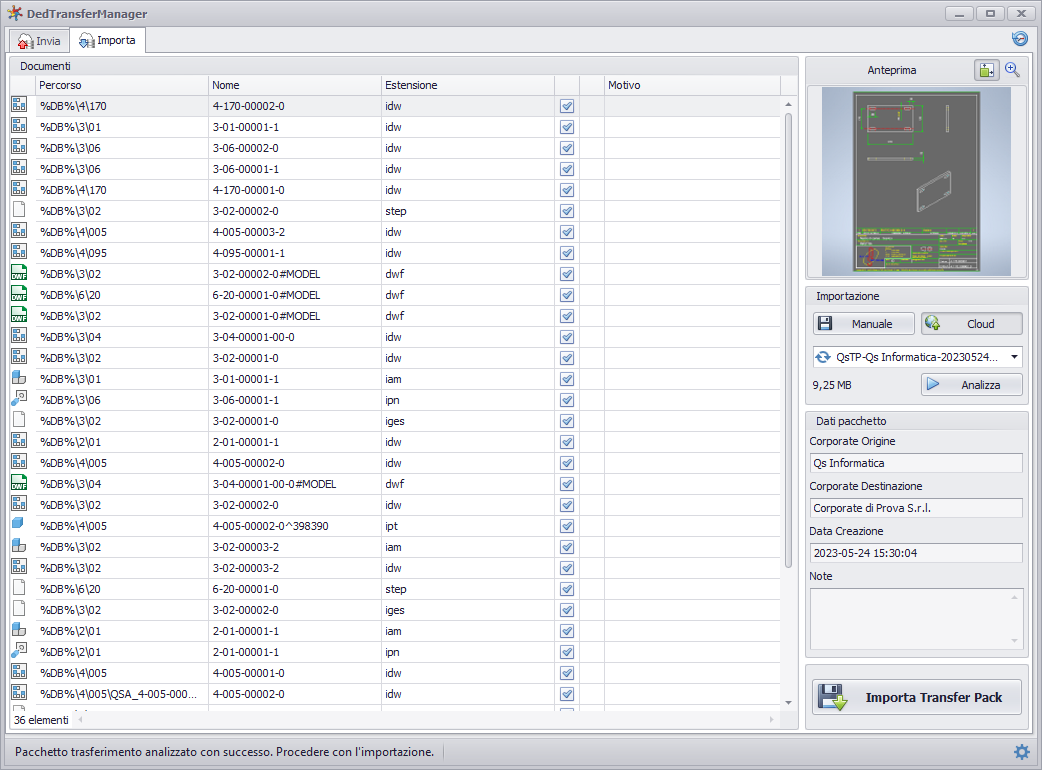The height and width of the screenshot is (770, 1042).
Task: Click DWF icon of 3-04-00001-00-0#MODEL row
Action: [19, 482]
